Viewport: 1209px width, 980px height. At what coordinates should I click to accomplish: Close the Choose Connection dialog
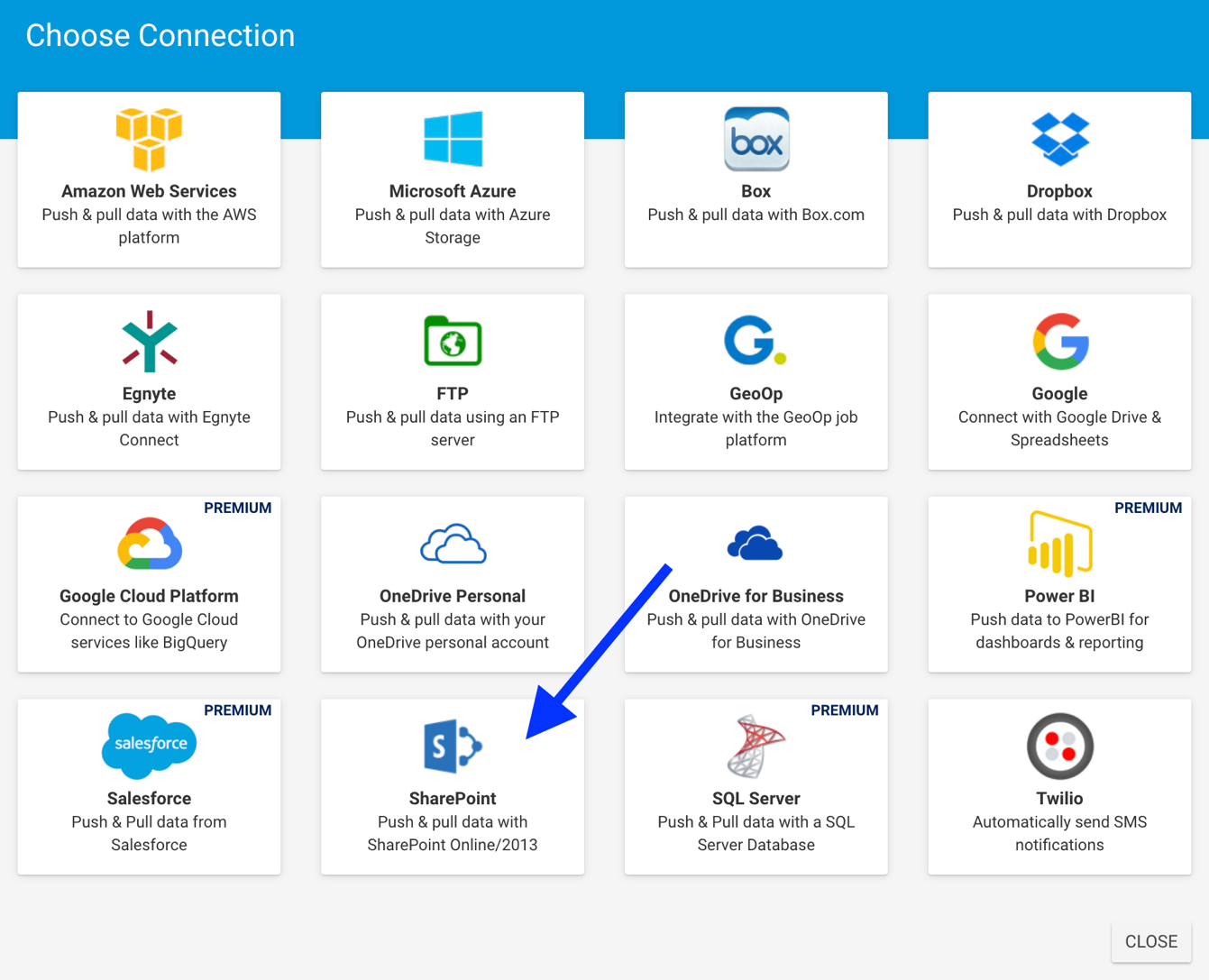click(x=1151, y=941)
